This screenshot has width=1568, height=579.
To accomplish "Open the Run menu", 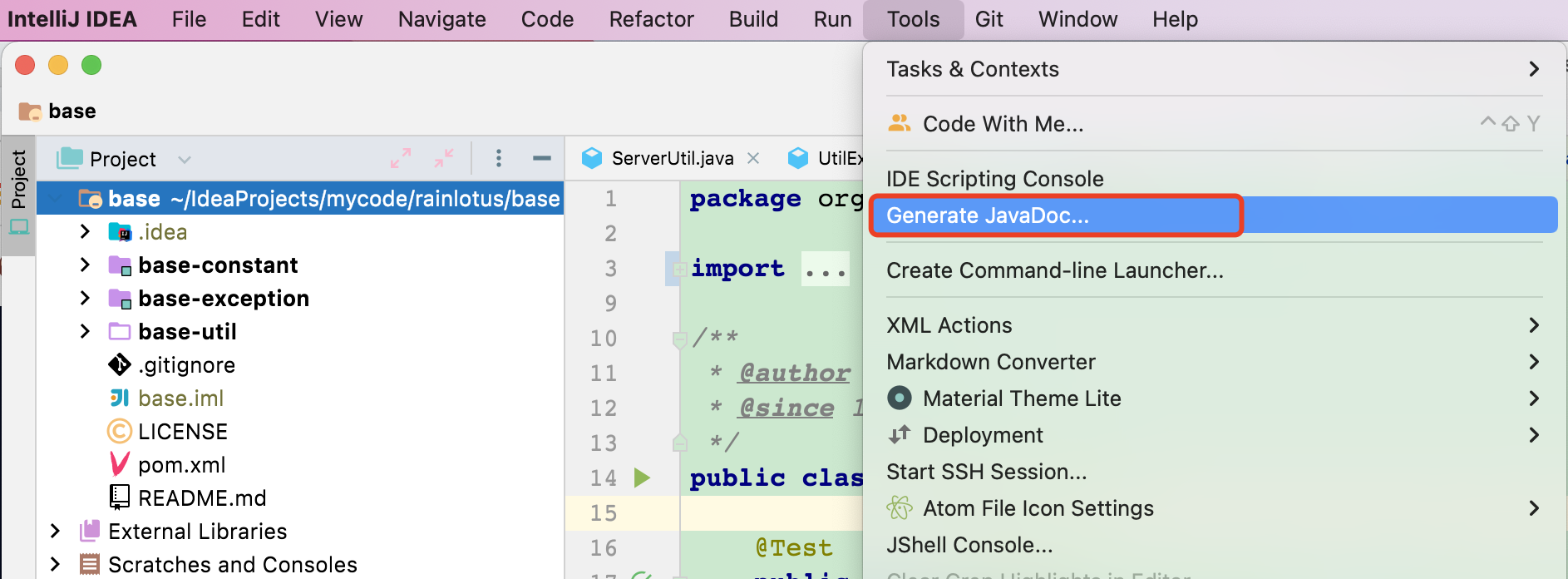I will pyautogui.click(x=832, y=19).
